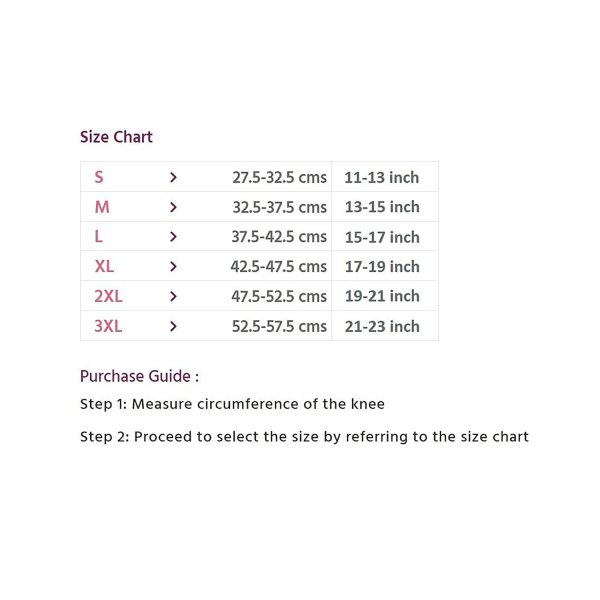Click the Purchase Guide heading
The height and width of the screenshot is (600, 600).
tap(139, 376)
